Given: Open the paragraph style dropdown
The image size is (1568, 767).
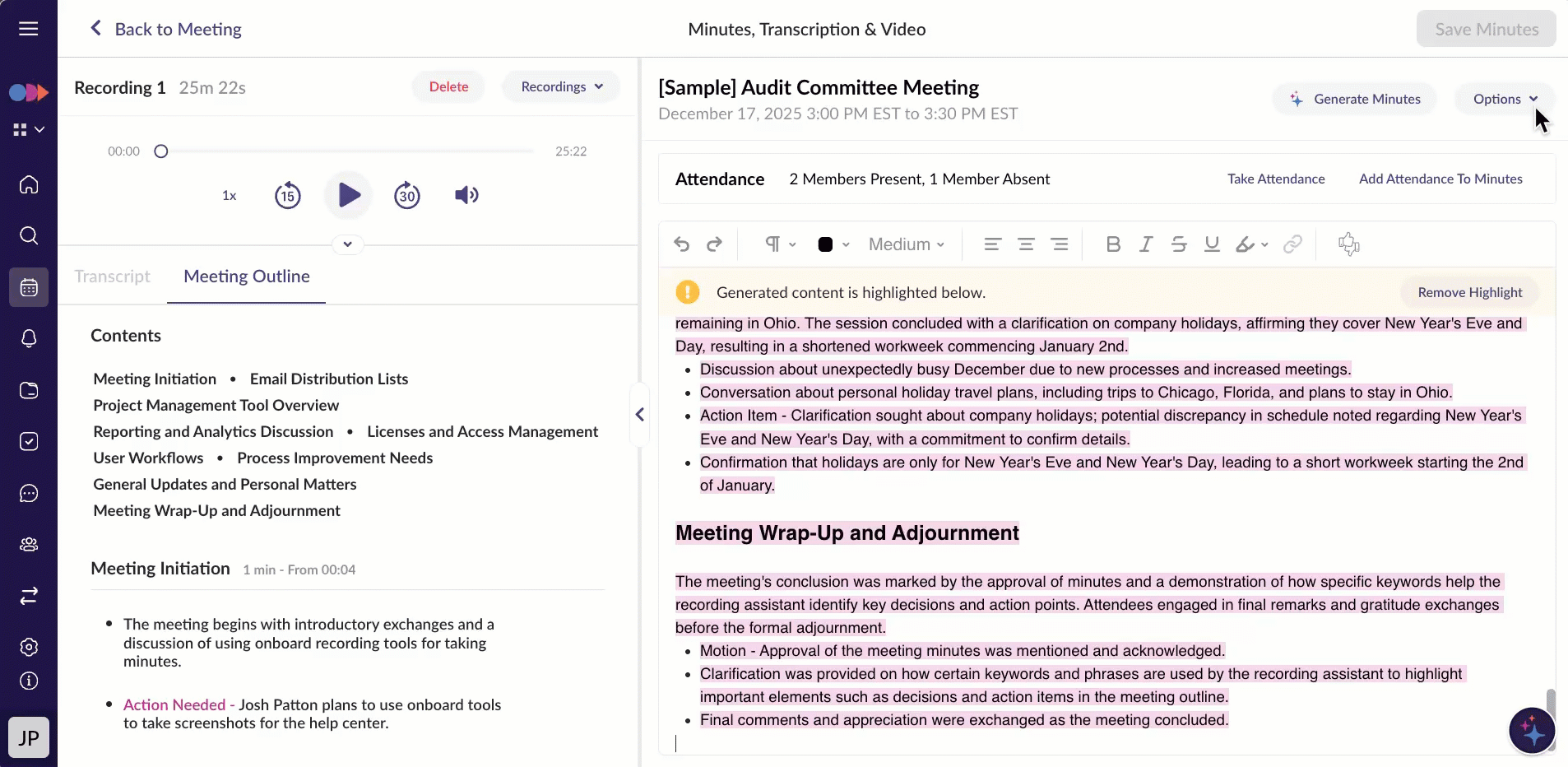Looking at the screenshot, I should 781,244.
